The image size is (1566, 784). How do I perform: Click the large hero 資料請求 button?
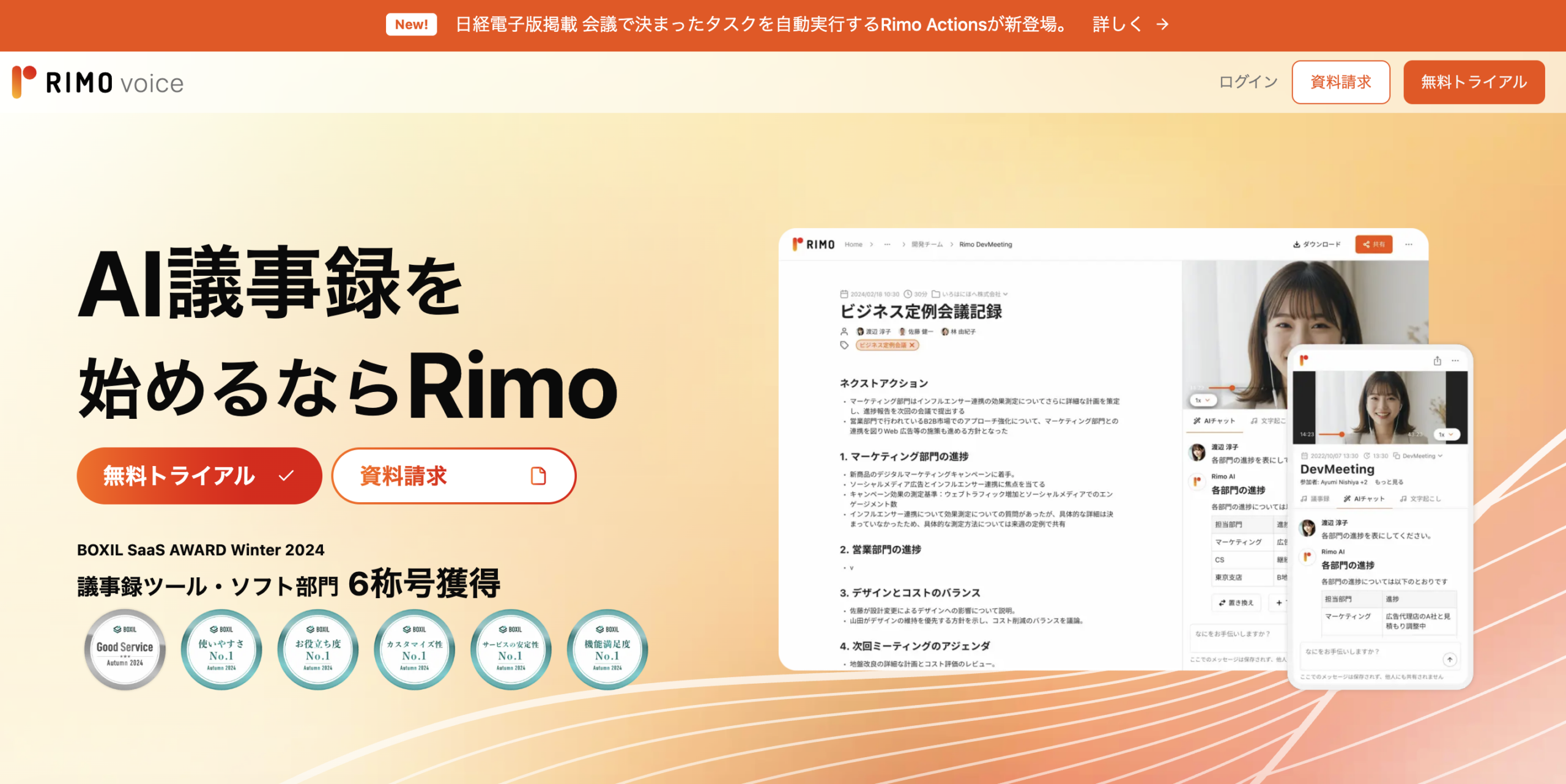pyautogui.click(x=454, y=475)
